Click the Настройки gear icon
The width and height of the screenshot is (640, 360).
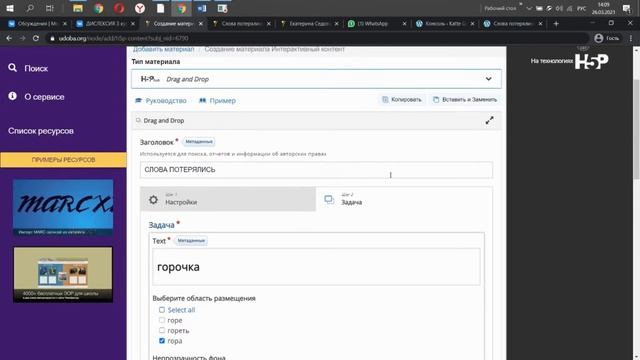[153, 200]
